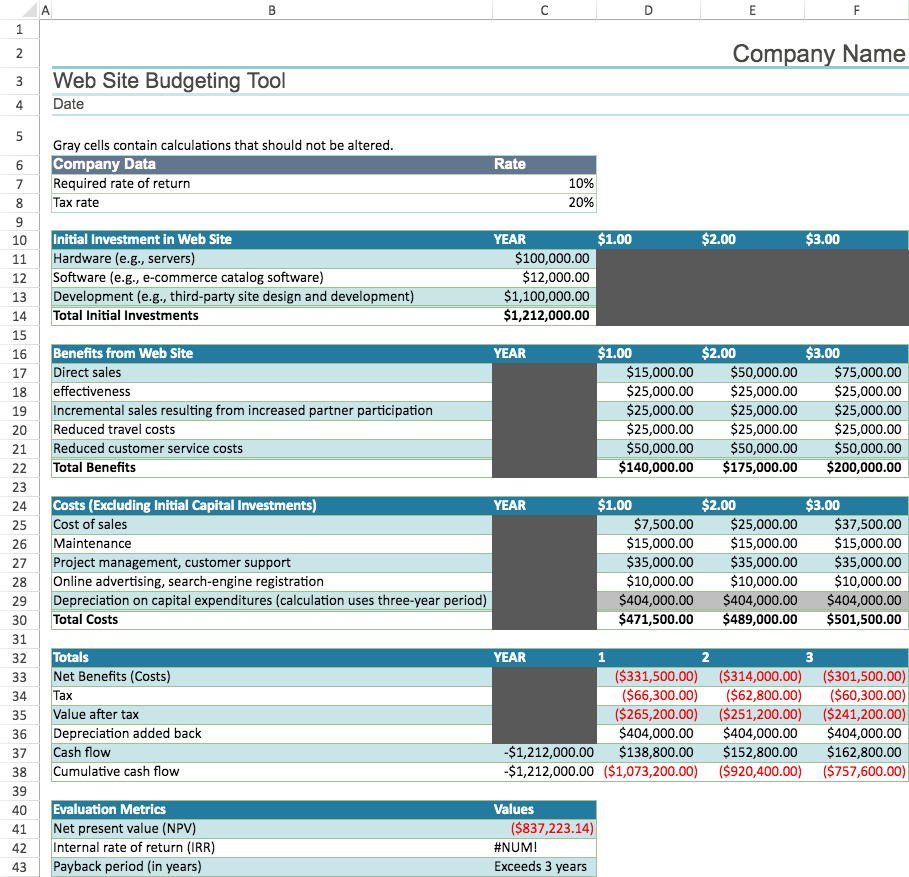
Task: Click row number 41
Action: coord(19,828)
